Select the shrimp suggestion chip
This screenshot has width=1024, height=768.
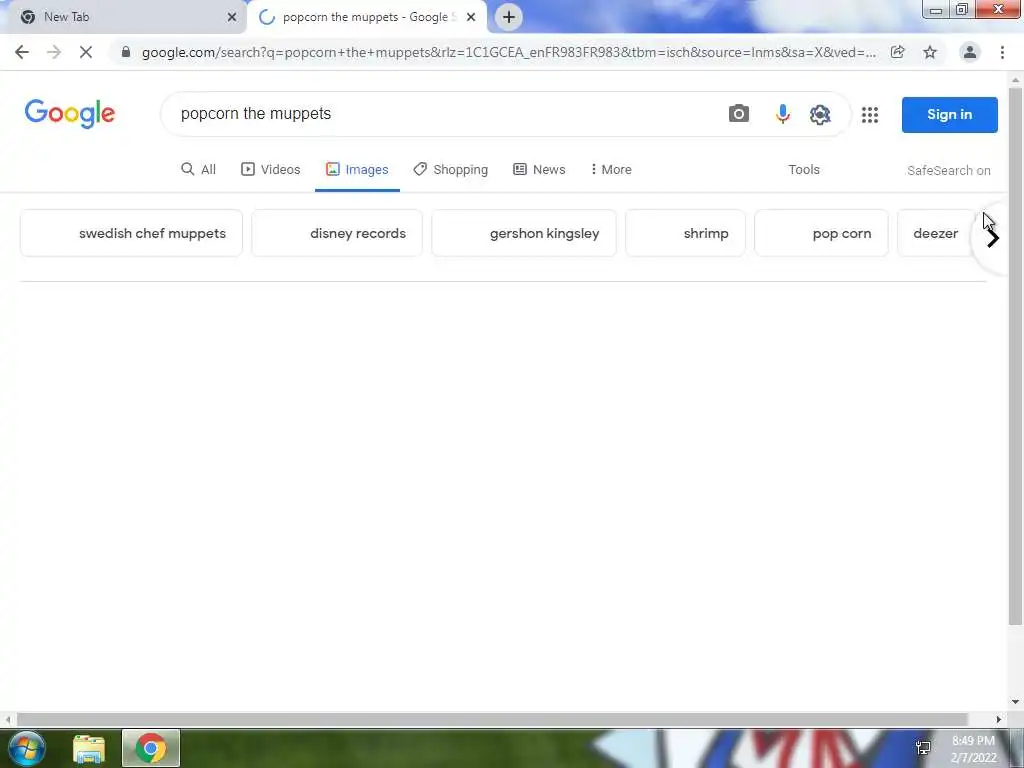coord(685,233)
